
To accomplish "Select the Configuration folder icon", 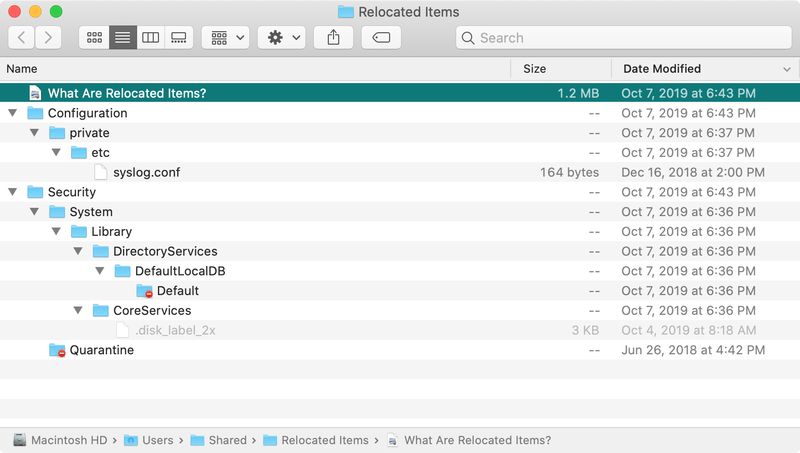I will (x=35, y=113).
